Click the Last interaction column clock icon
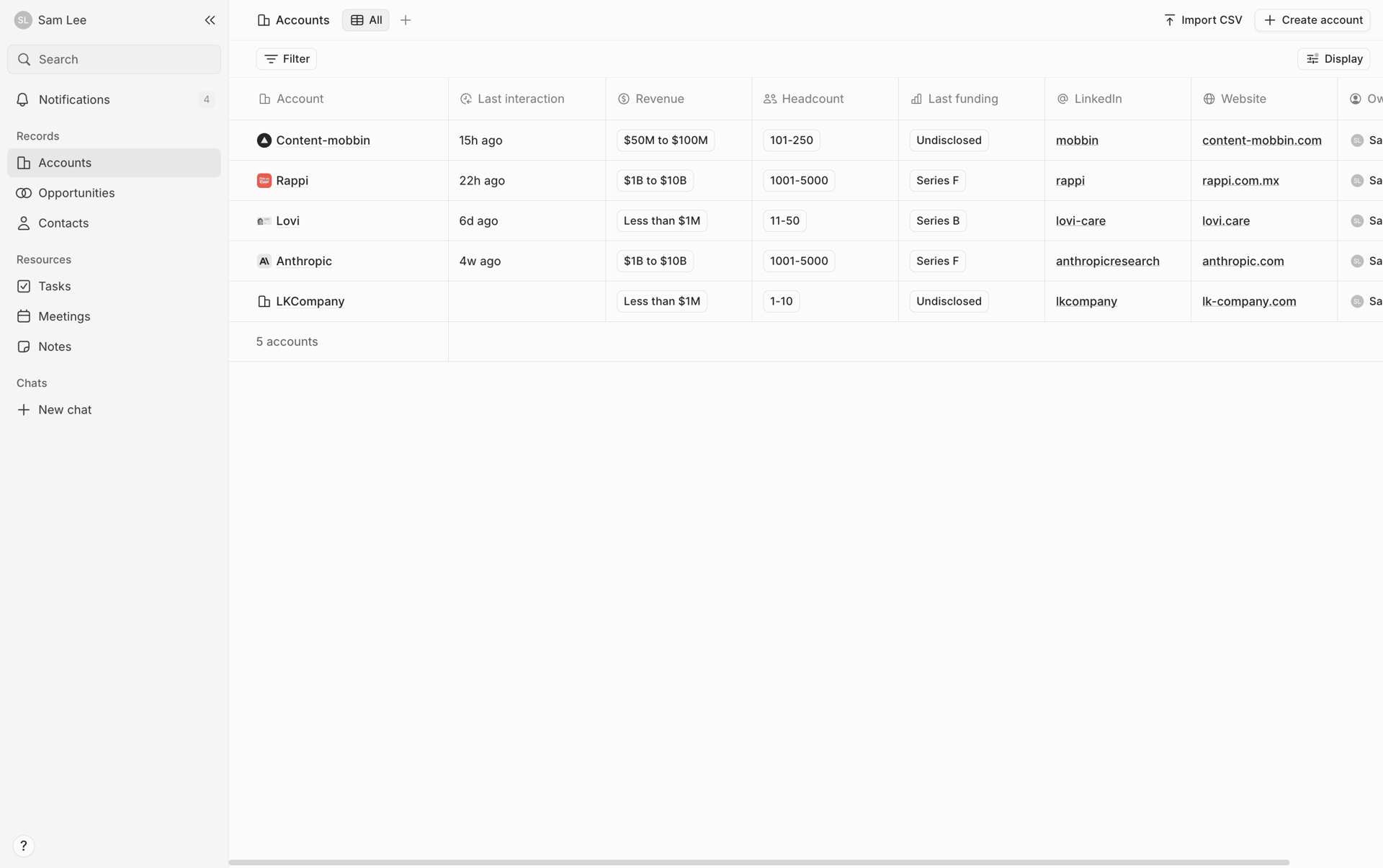Image resolution: width=1383 pixels, height=868 pixels. pos(466,99)
